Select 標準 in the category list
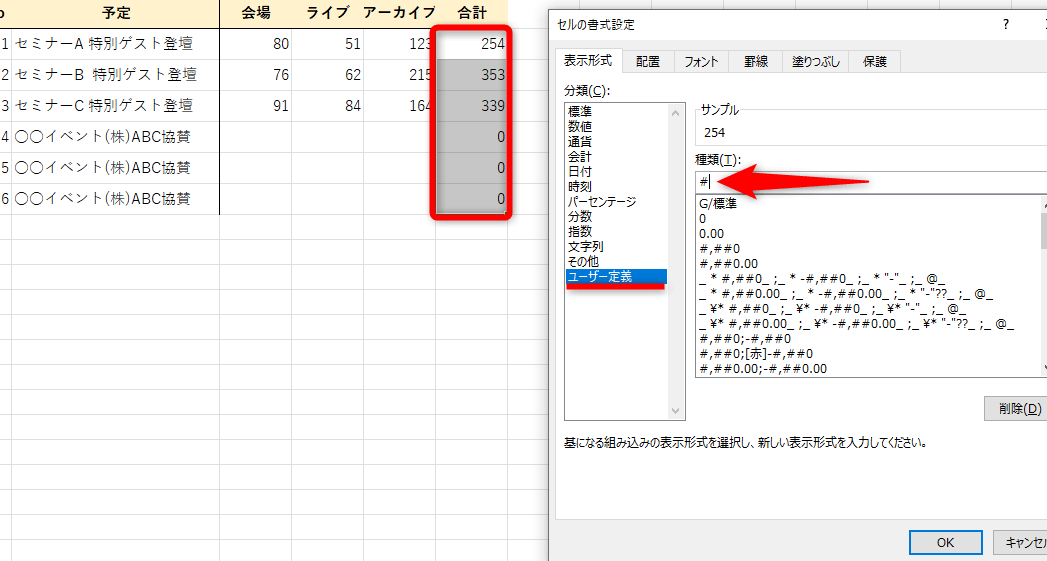1047x561 pixels. [x=579, y=112]
